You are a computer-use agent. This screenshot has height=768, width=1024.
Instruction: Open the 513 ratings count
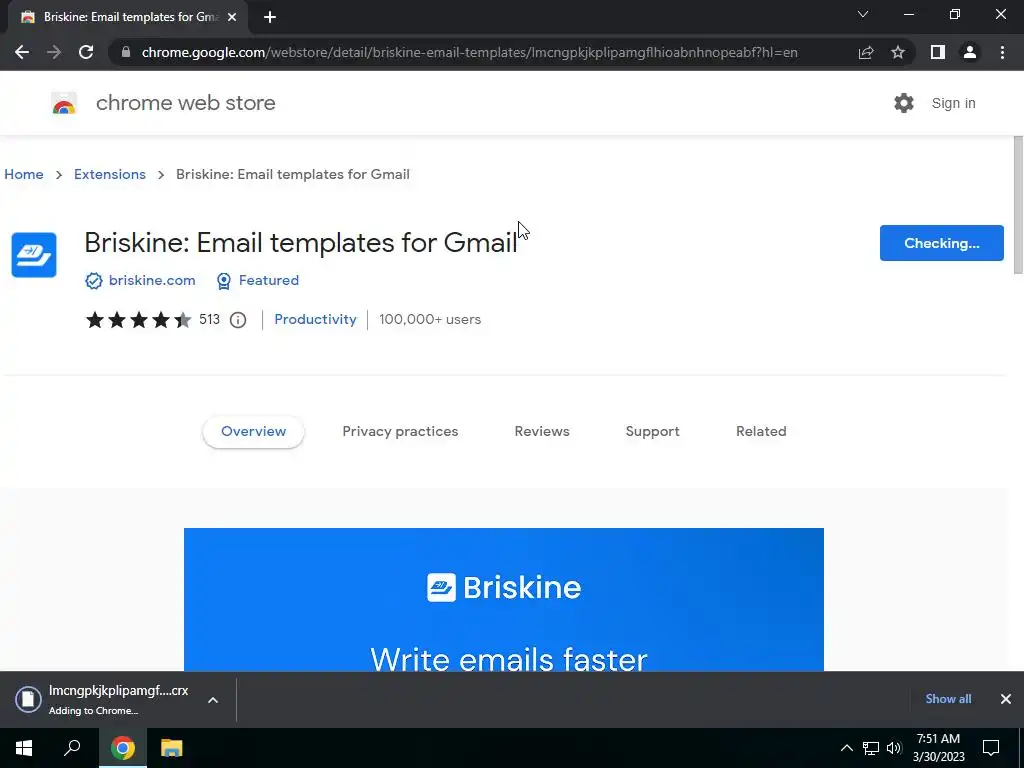click(x=209, y=319)
